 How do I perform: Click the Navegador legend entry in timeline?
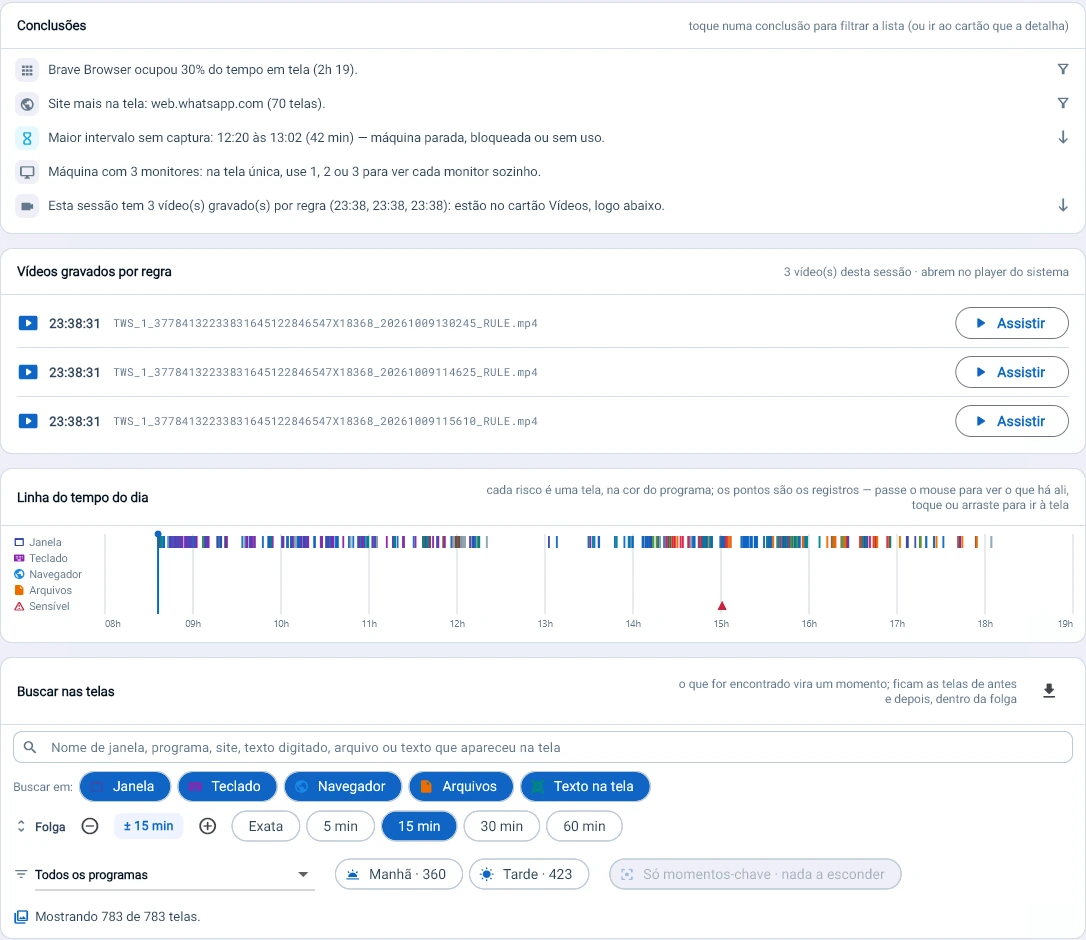click(x=48, y=574)
